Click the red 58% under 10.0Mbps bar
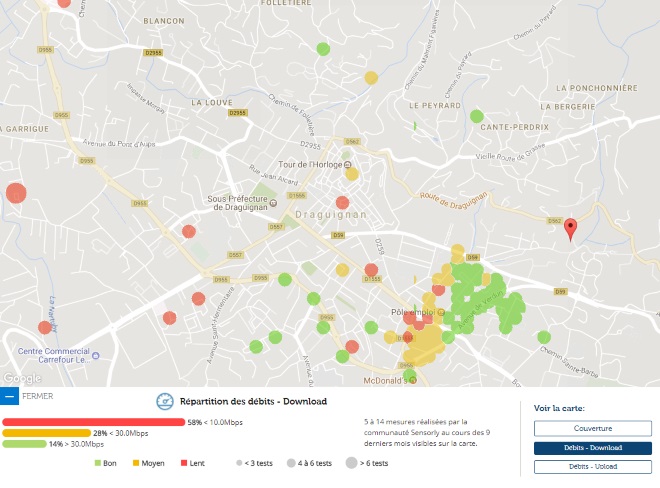 (93, 422)
